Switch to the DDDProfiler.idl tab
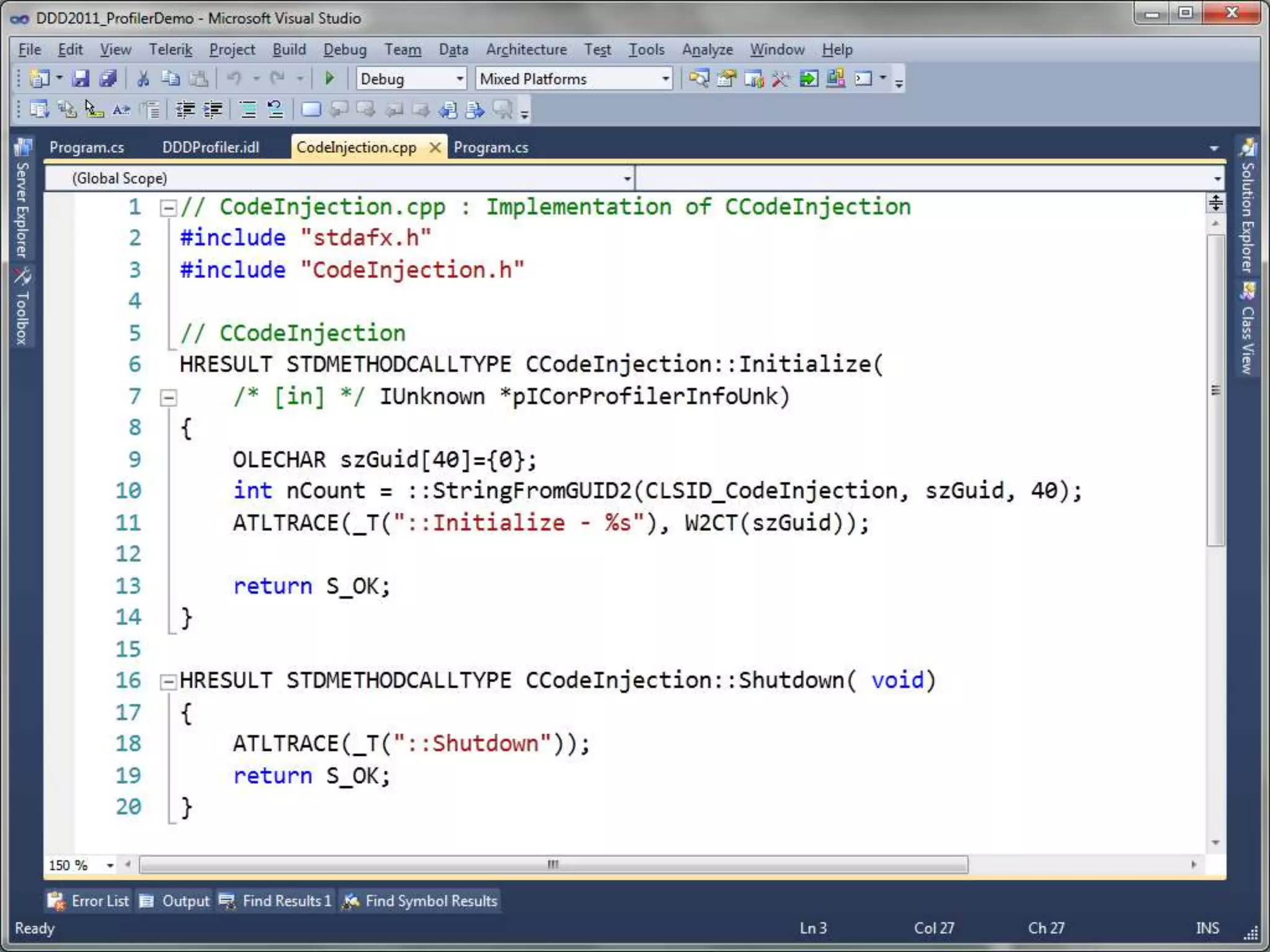This screenshot has width=1270, height=952. (210, 148)
